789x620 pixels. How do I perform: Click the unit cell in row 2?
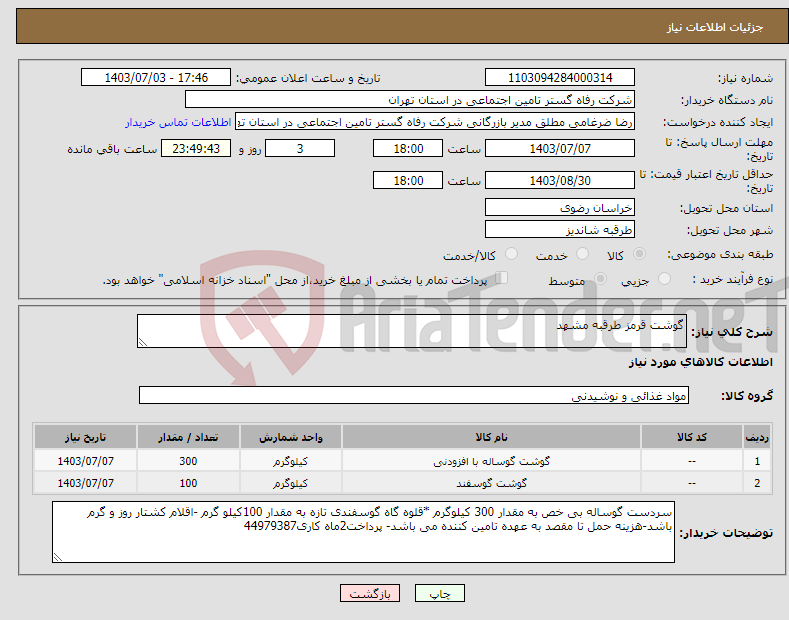(290, 483)
